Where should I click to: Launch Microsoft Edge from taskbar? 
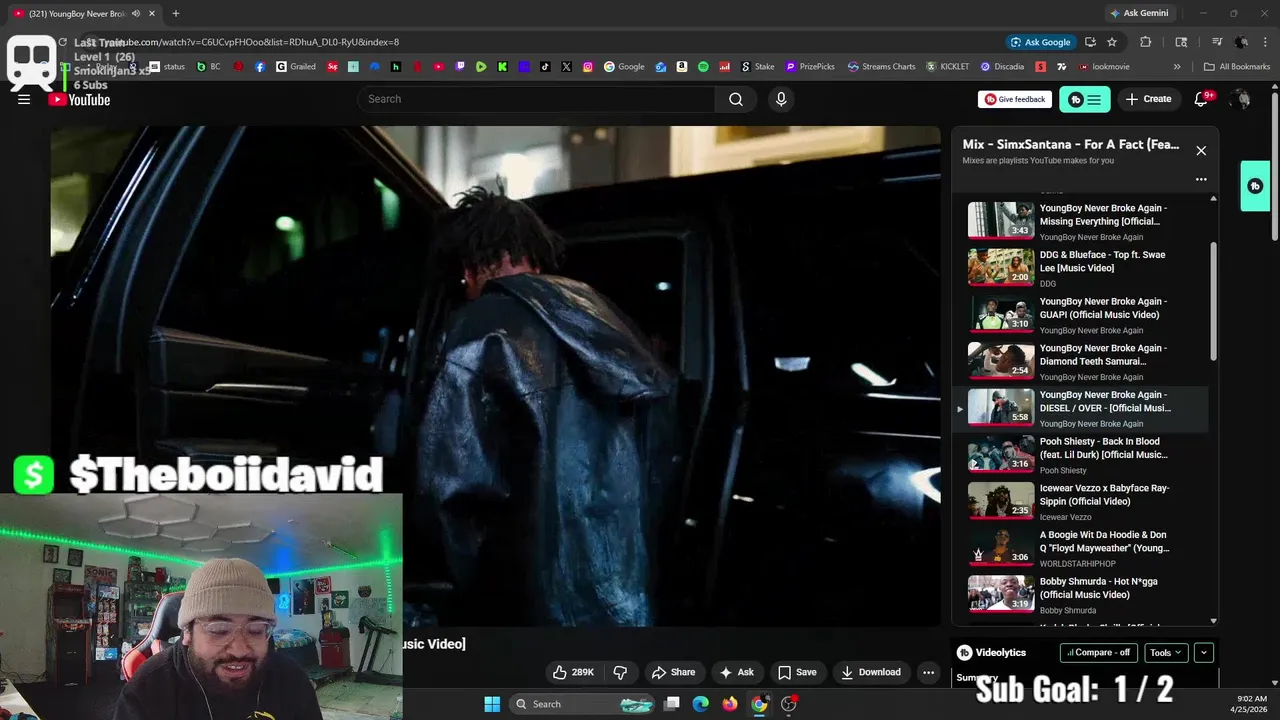701,704
